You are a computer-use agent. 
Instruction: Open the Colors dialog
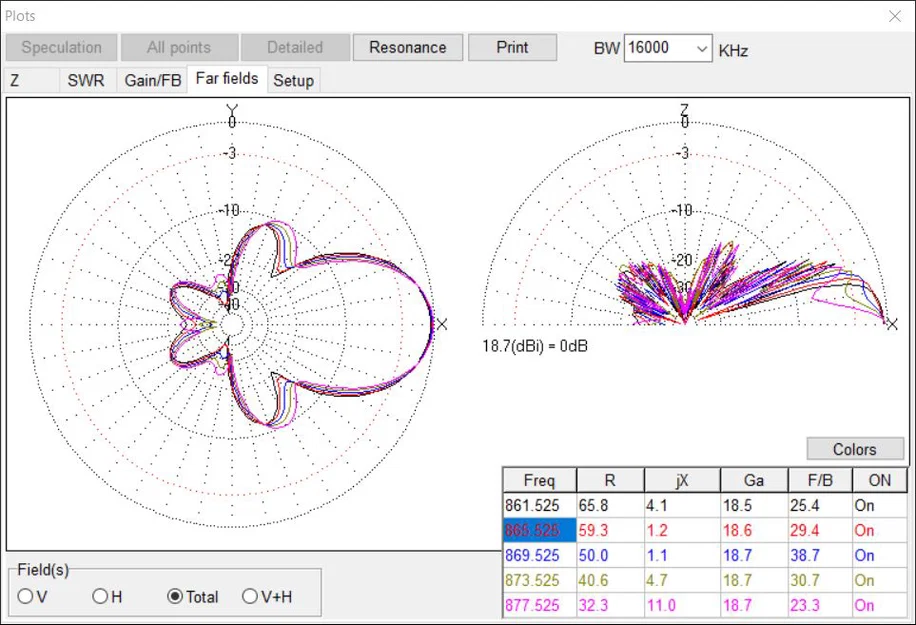854,449
